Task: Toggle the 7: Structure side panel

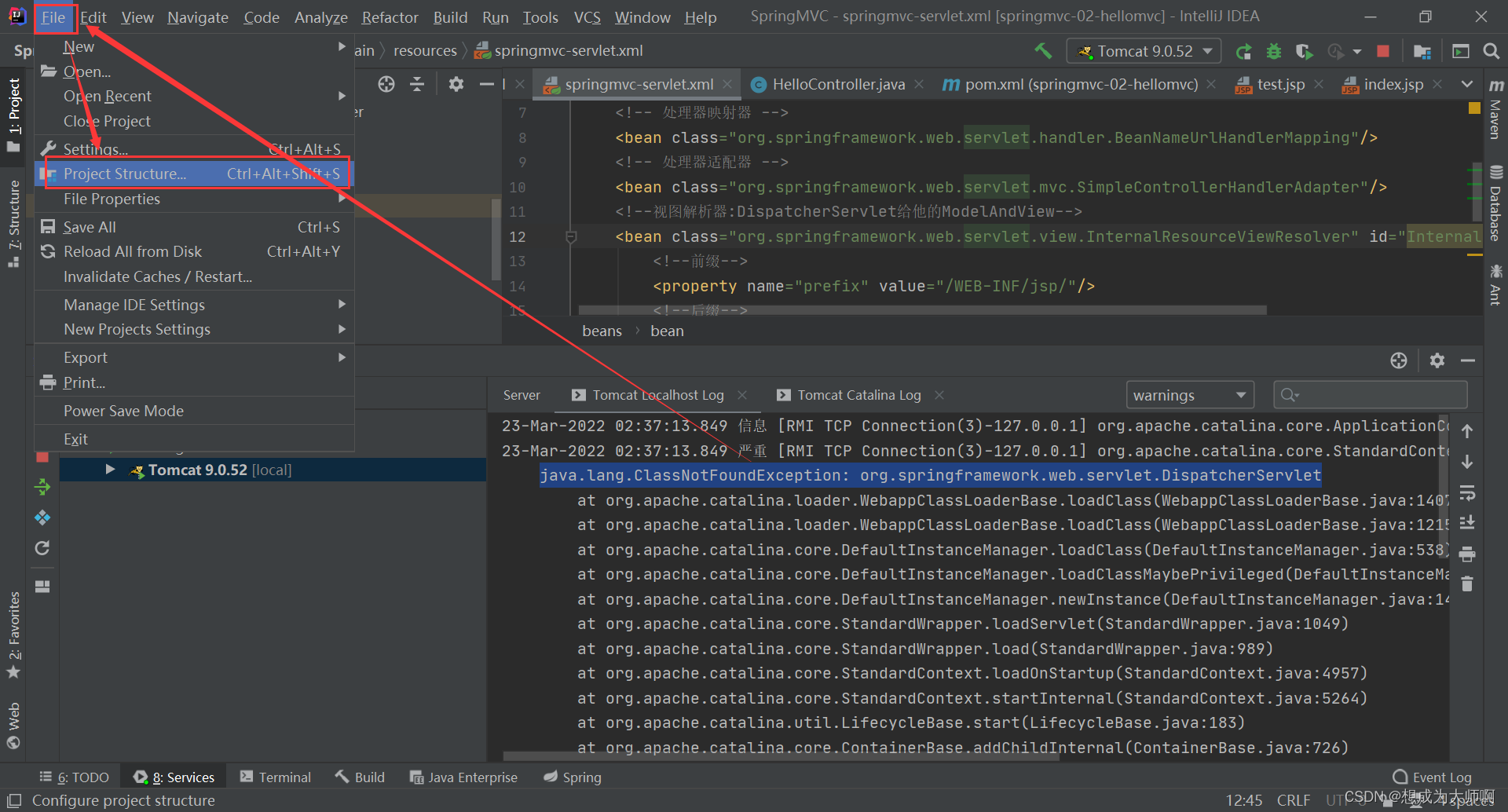Action: 13,225
